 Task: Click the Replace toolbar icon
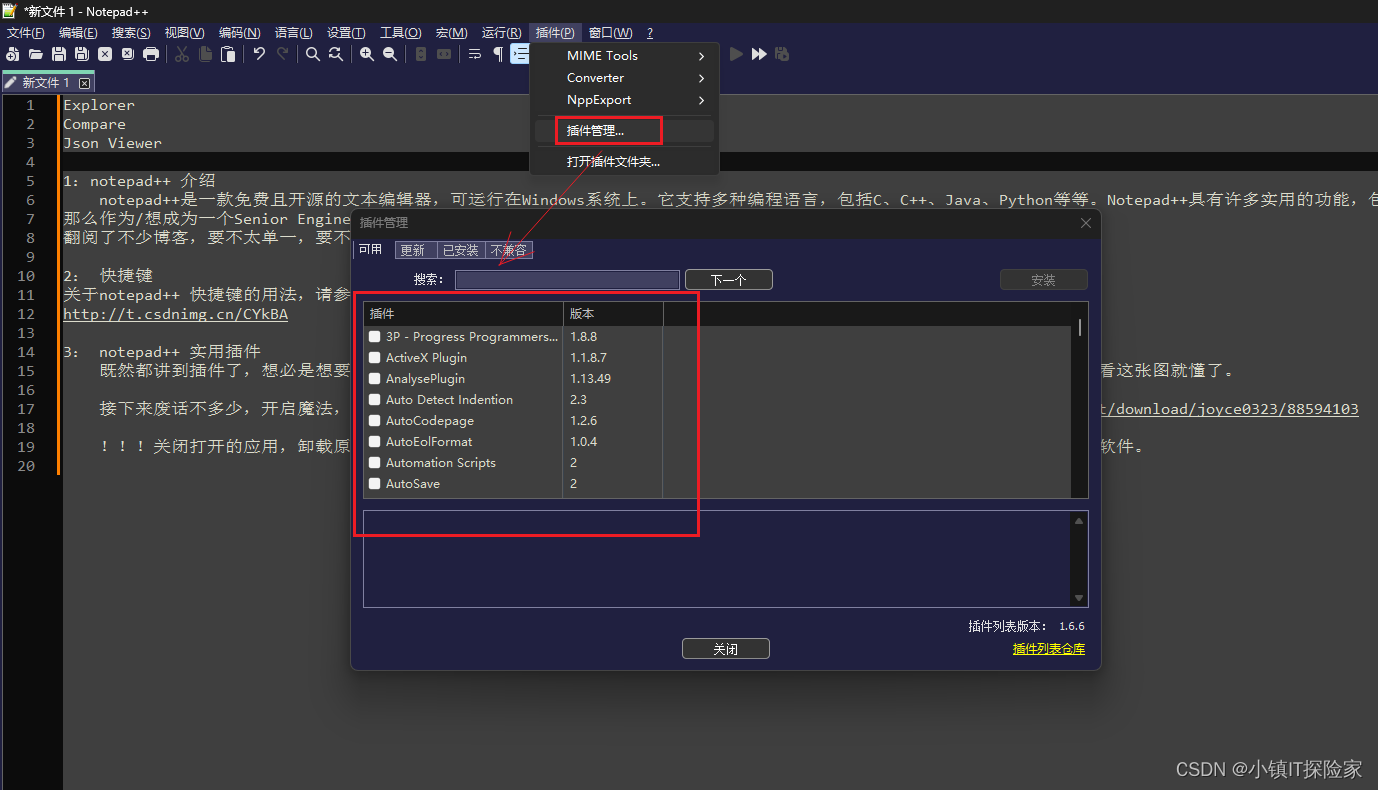(336, 54)
